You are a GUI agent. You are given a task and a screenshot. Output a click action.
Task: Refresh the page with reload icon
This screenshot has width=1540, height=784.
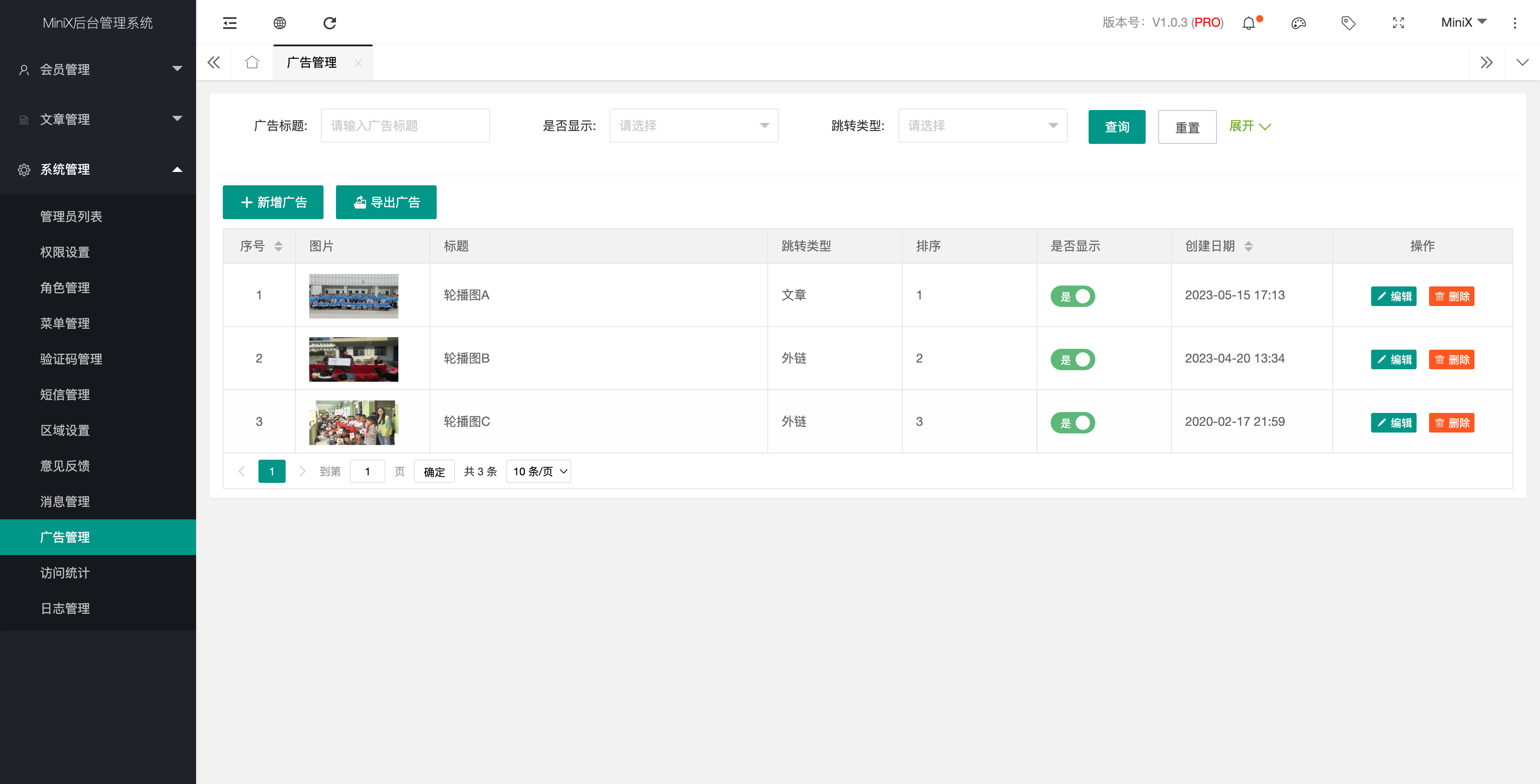pos(329,23)
